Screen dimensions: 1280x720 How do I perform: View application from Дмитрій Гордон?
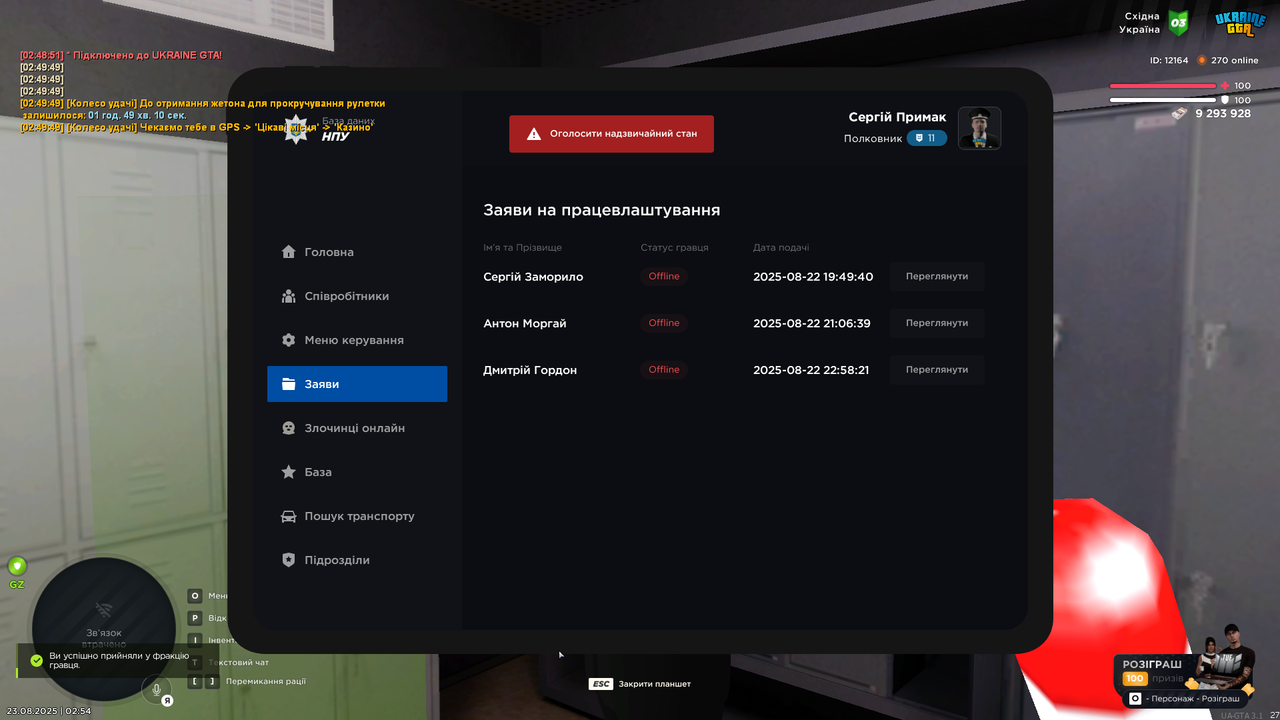click(937, 370)
